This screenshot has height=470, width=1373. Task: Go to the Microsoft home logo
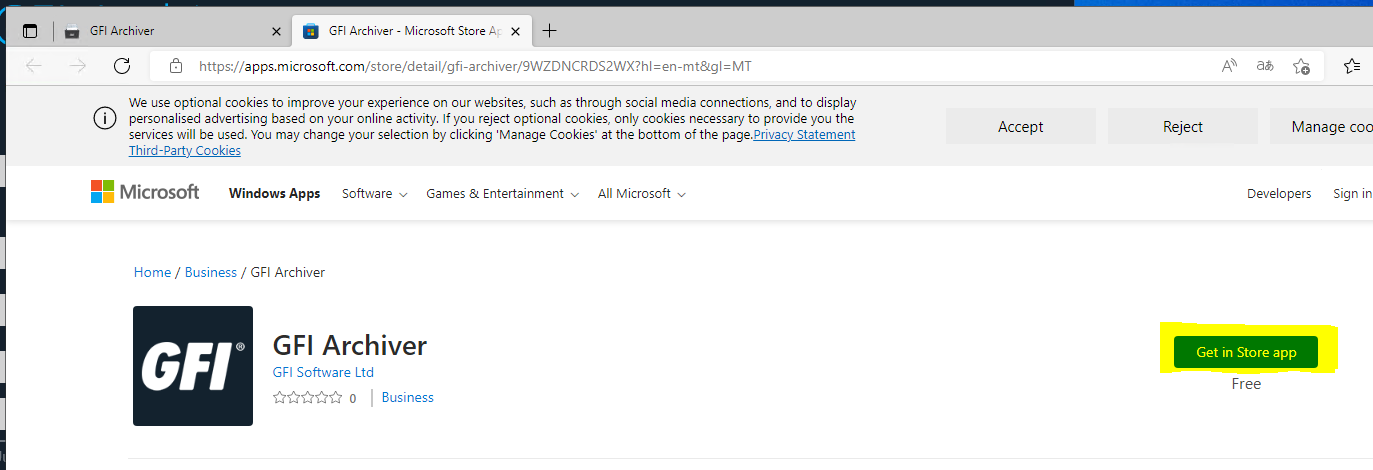pos(145,192)
